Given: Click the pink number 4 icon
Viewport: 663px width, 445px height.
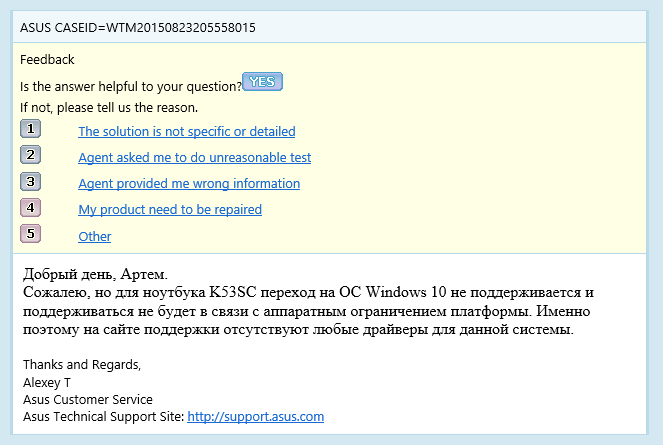Looking at the screenshot, I should tap(30, 208).
